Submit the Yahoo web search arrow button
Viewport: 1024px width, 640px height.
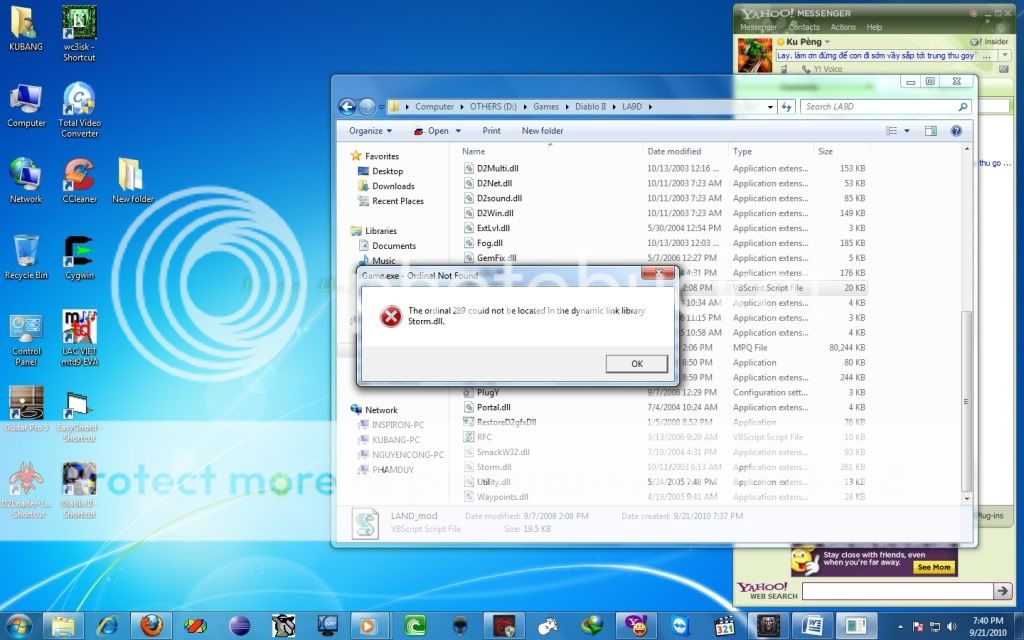[x=1002, y=591]
